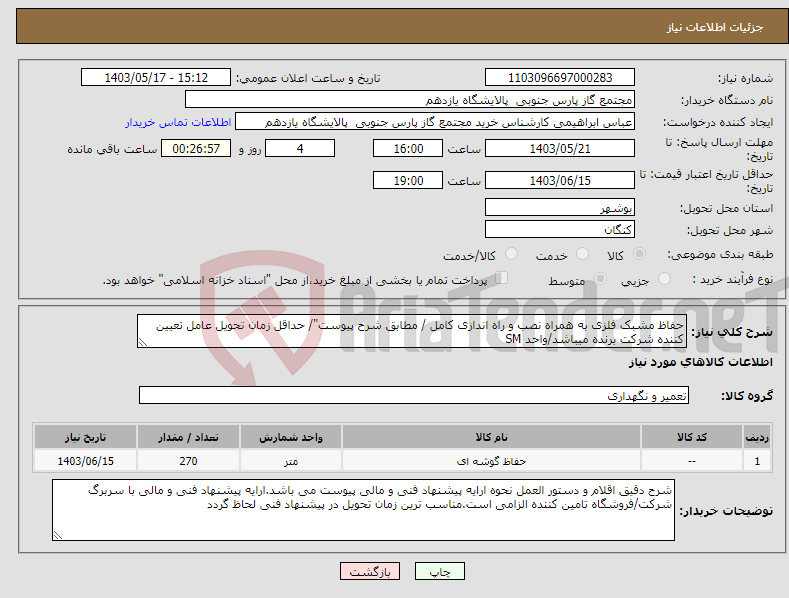This screenshot has width=789, height=598.
Task: Click the unit cell متر
Action: coord(291,461)
